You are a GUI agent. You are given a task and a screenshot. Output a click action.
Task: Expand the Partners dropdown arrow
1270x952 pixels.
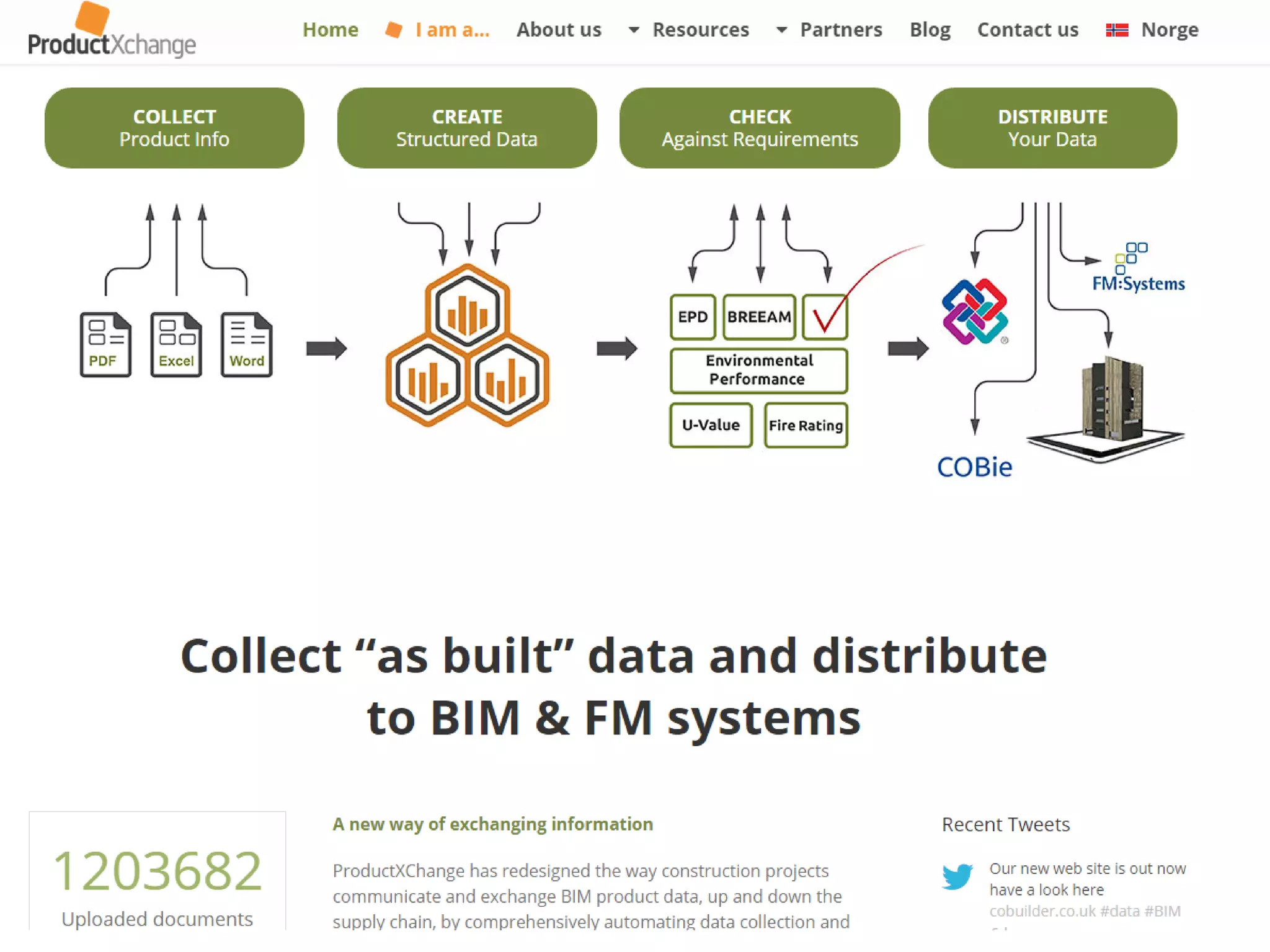[x=781, y=30]
